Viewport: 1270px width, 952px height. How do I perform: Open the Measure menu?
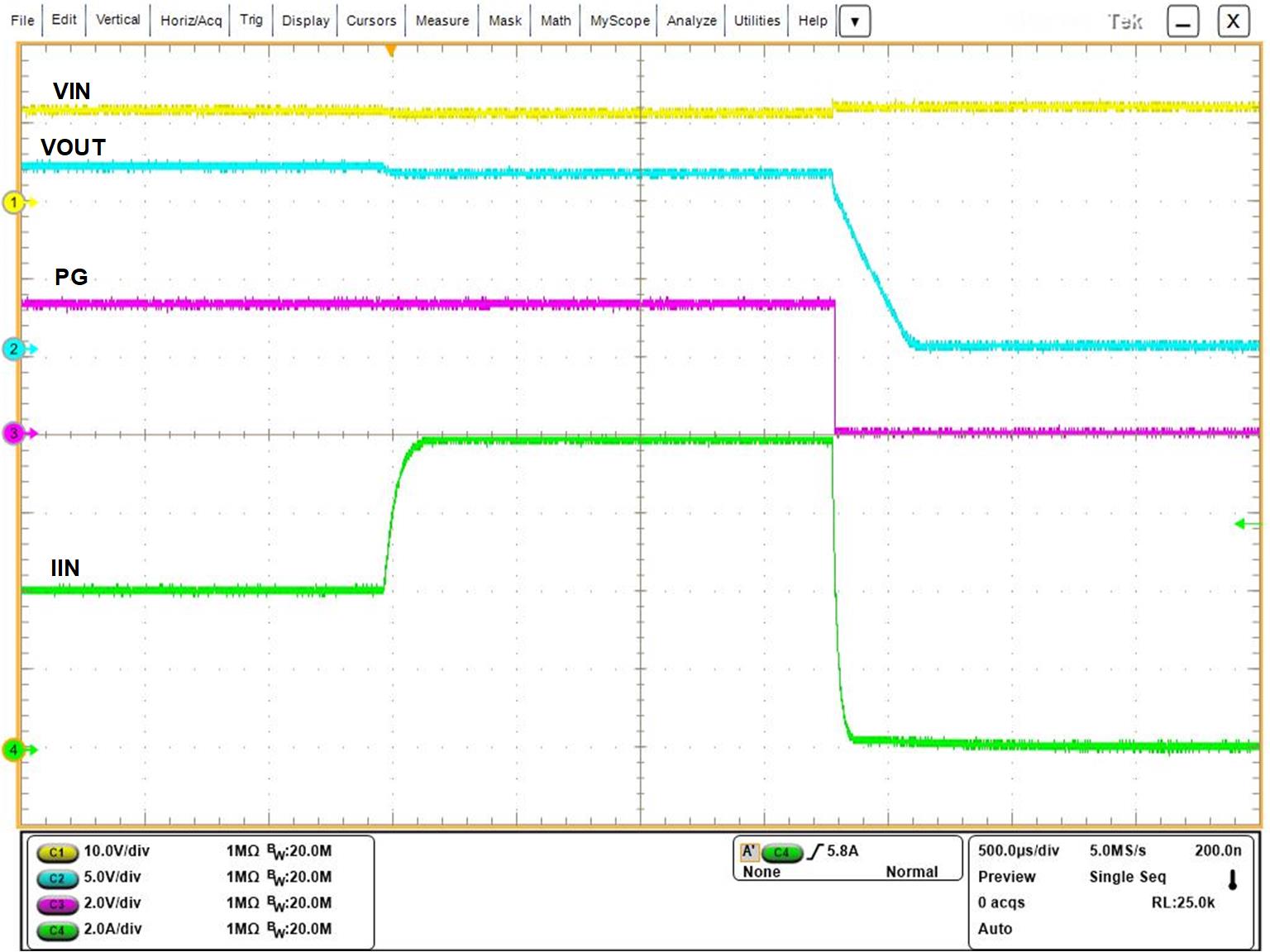(442, 20)
